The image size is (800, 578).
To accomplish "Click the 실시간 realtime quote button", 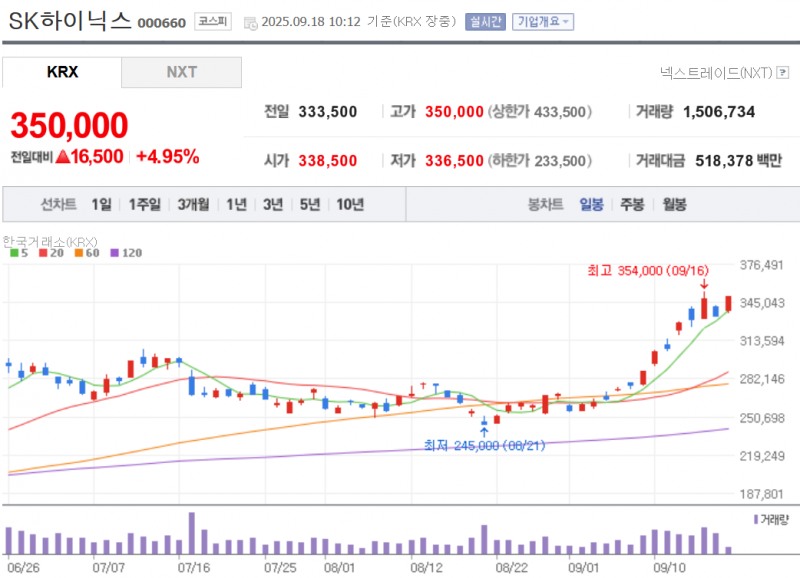I will (485, 18).
